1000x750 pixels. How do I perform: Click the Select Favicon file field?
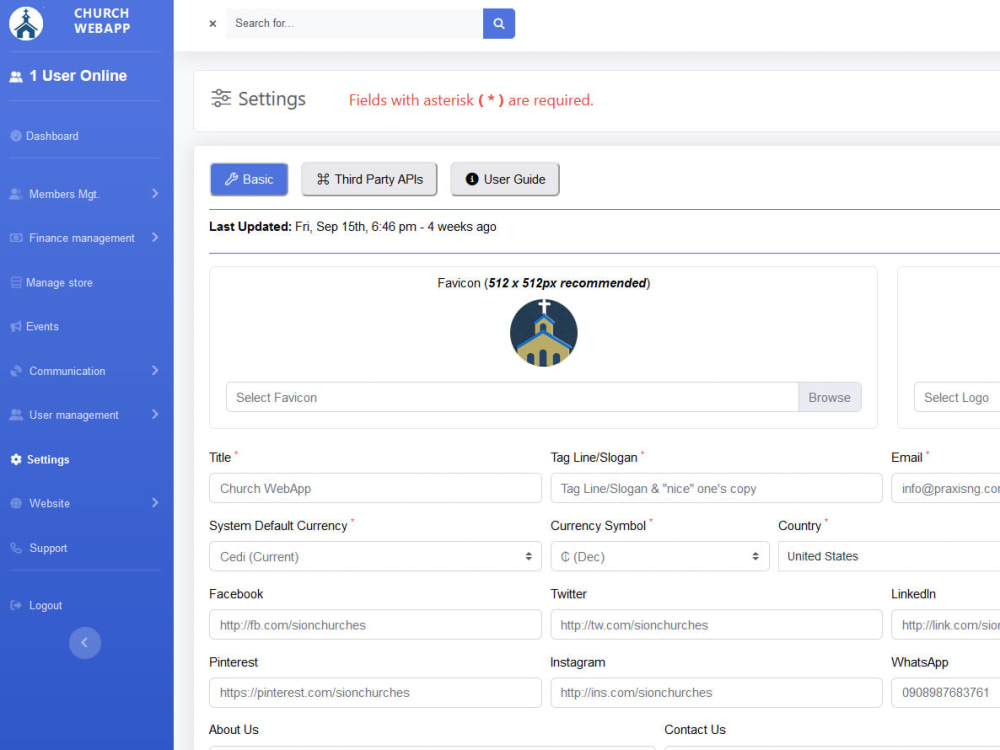[x=511, y=397]
